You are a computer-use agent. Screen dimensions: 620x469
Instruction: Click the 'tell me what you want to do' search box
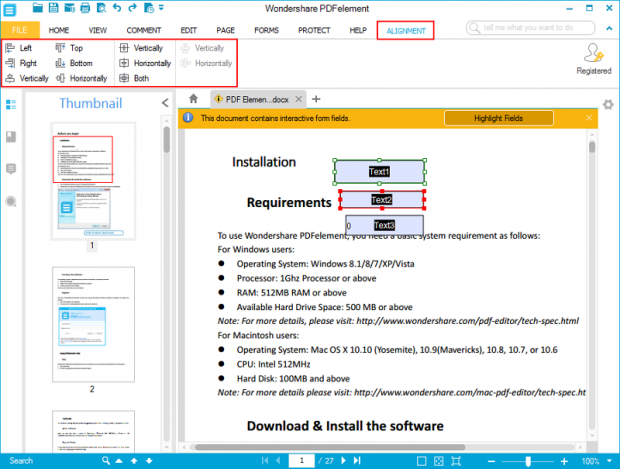tap(530, 28)
